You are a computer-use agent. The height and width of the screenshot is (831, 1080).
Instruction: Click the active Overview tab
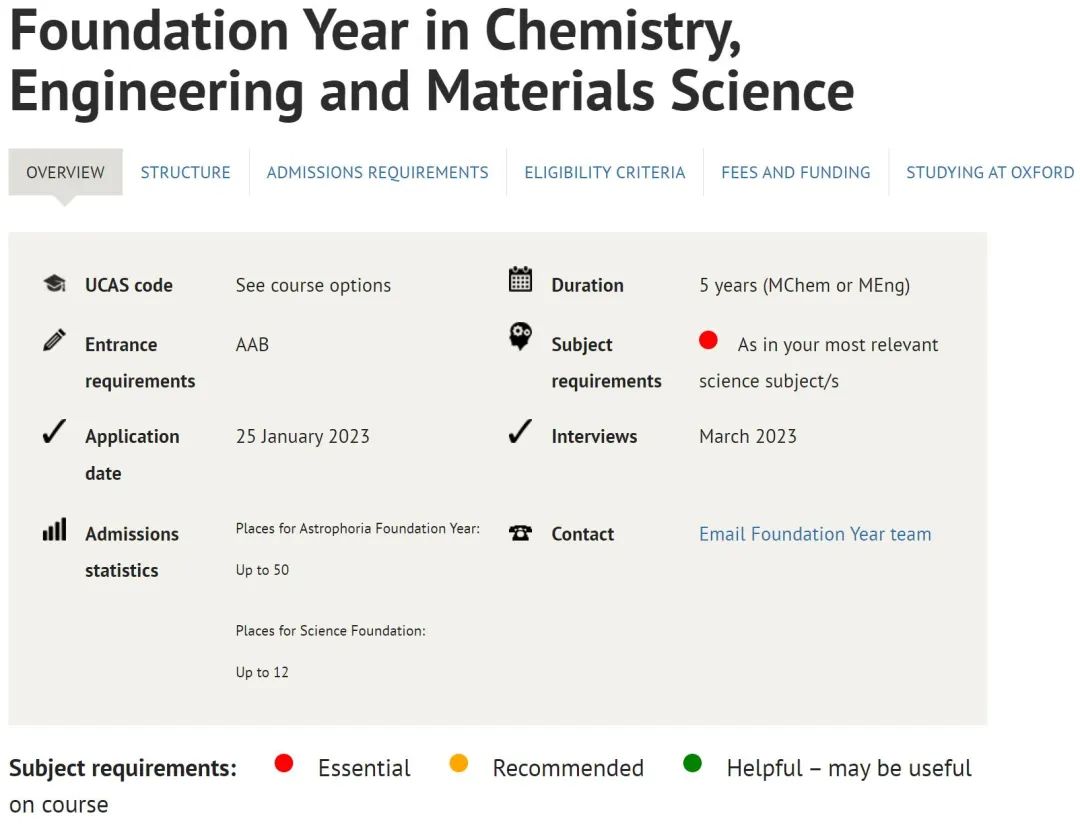[x=65, y=172]
